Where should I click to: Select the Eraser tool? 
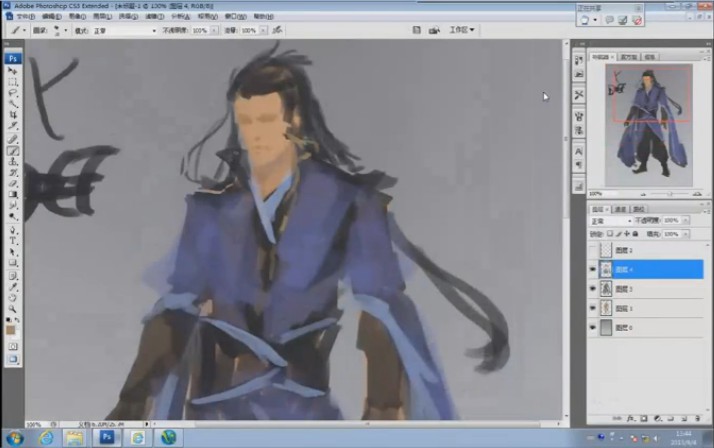(x=13, y=183)
